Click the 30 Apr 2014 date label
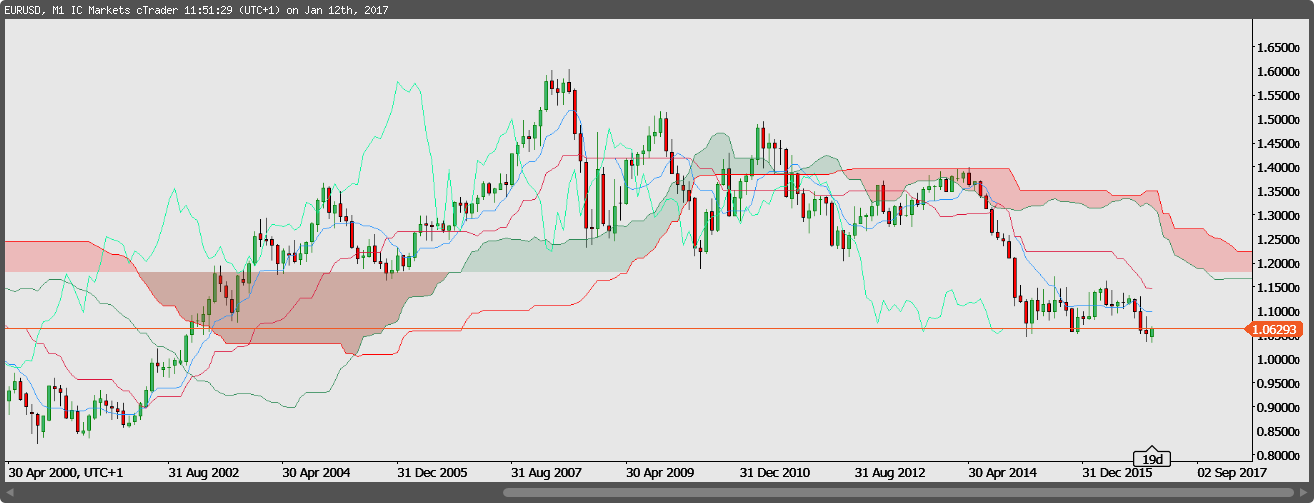Screen dimensions: 1314x503 (1004, 471)
